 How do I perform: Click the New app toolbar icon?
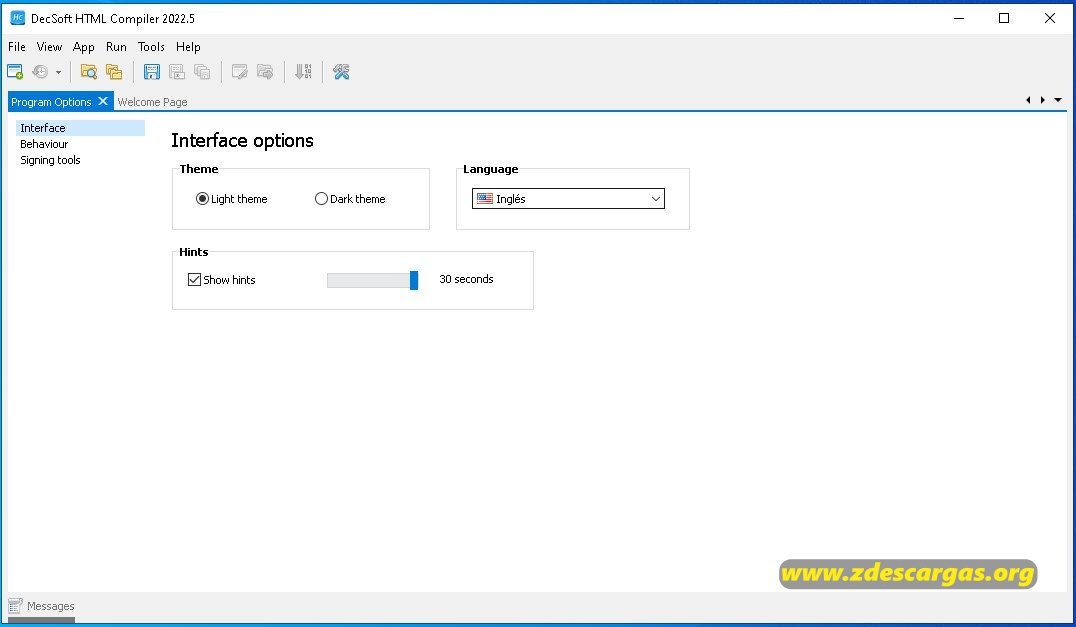coord(15,71)
